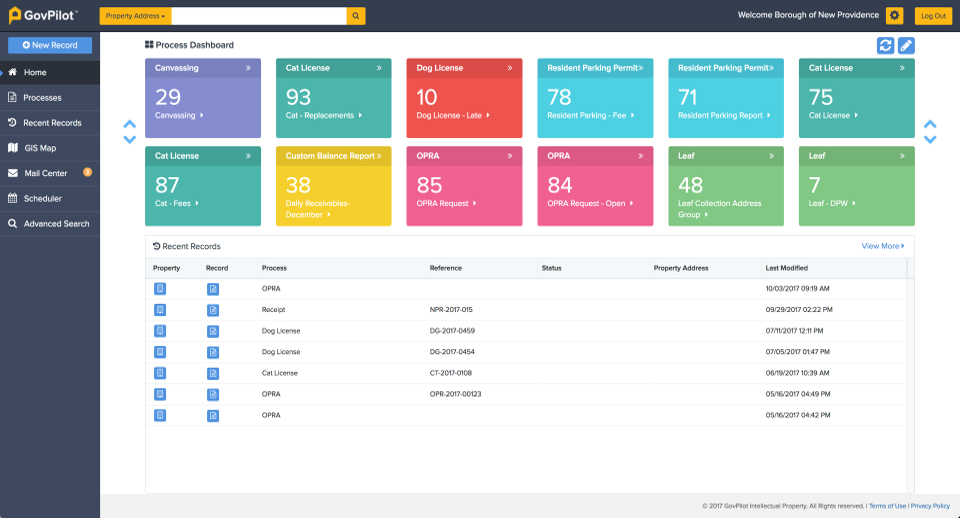The image size is (960, 518).
Task: Click the Log Out button
Action: pyautogui.click(x=933, y=16)
